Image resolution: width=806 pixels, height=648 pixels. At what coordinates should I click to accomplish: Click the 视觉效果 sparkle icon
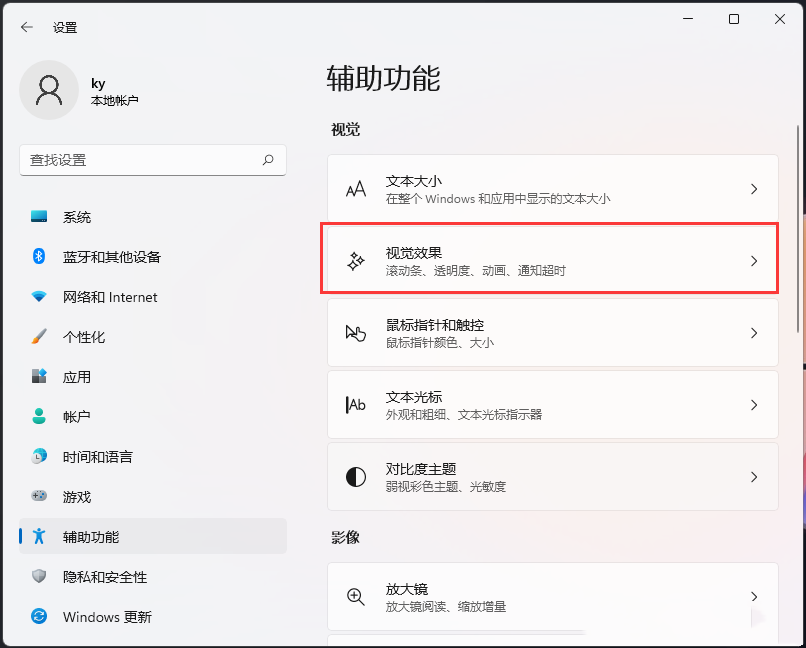[355, 261]
